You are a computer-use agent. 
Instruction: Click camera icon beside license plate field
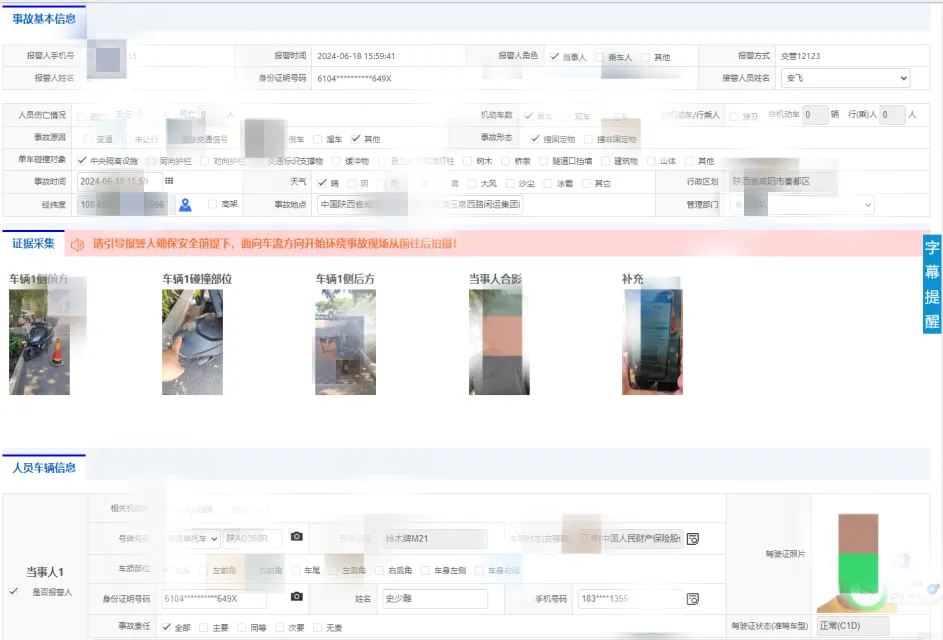click(296, 537)
